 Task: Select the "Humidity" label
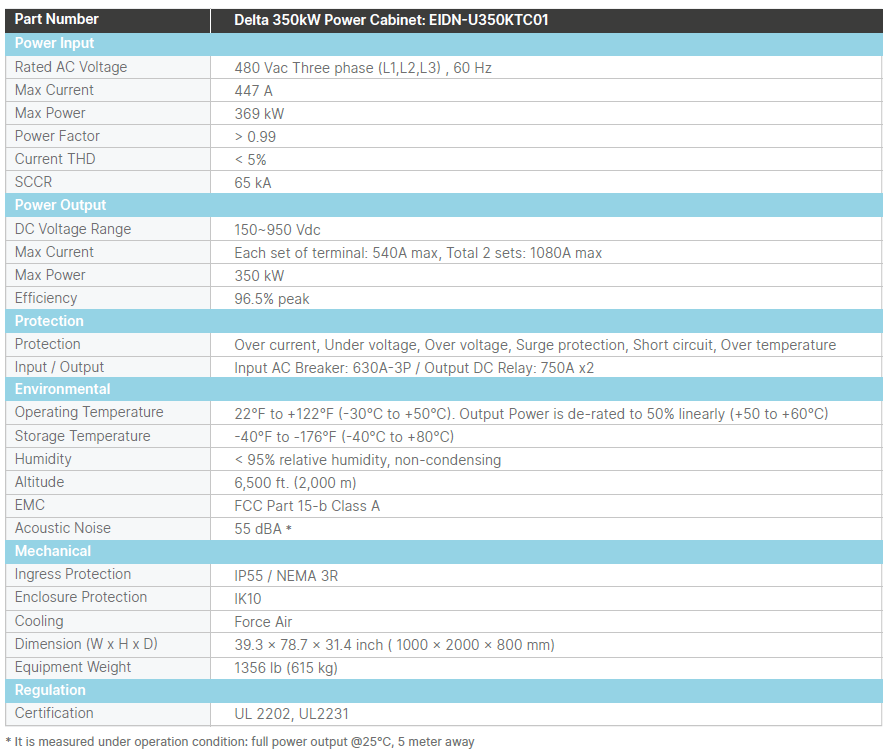coord(43,459)
